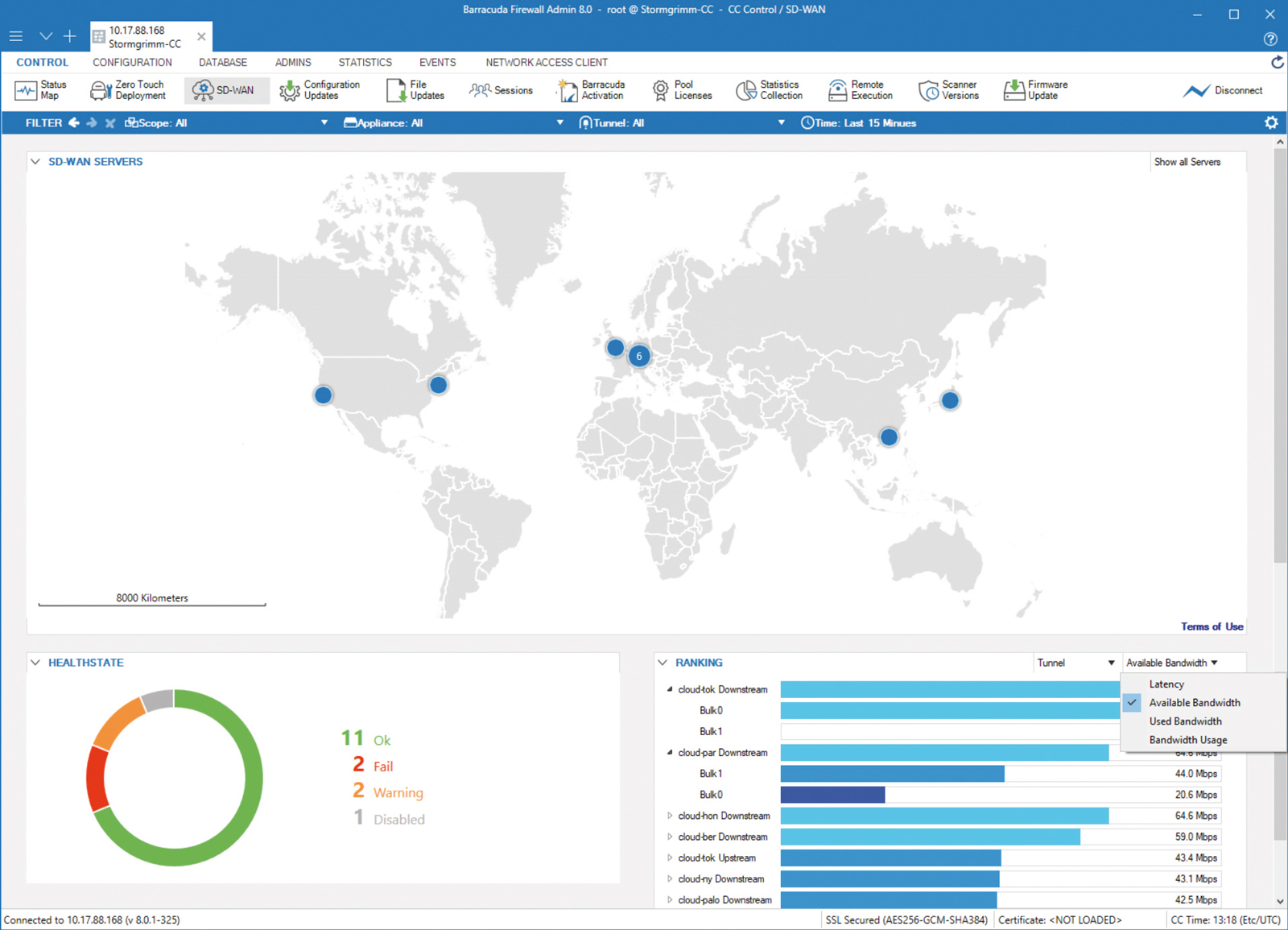Open Remote Execution
The image size is (1288, 930).
coord(861,90)
